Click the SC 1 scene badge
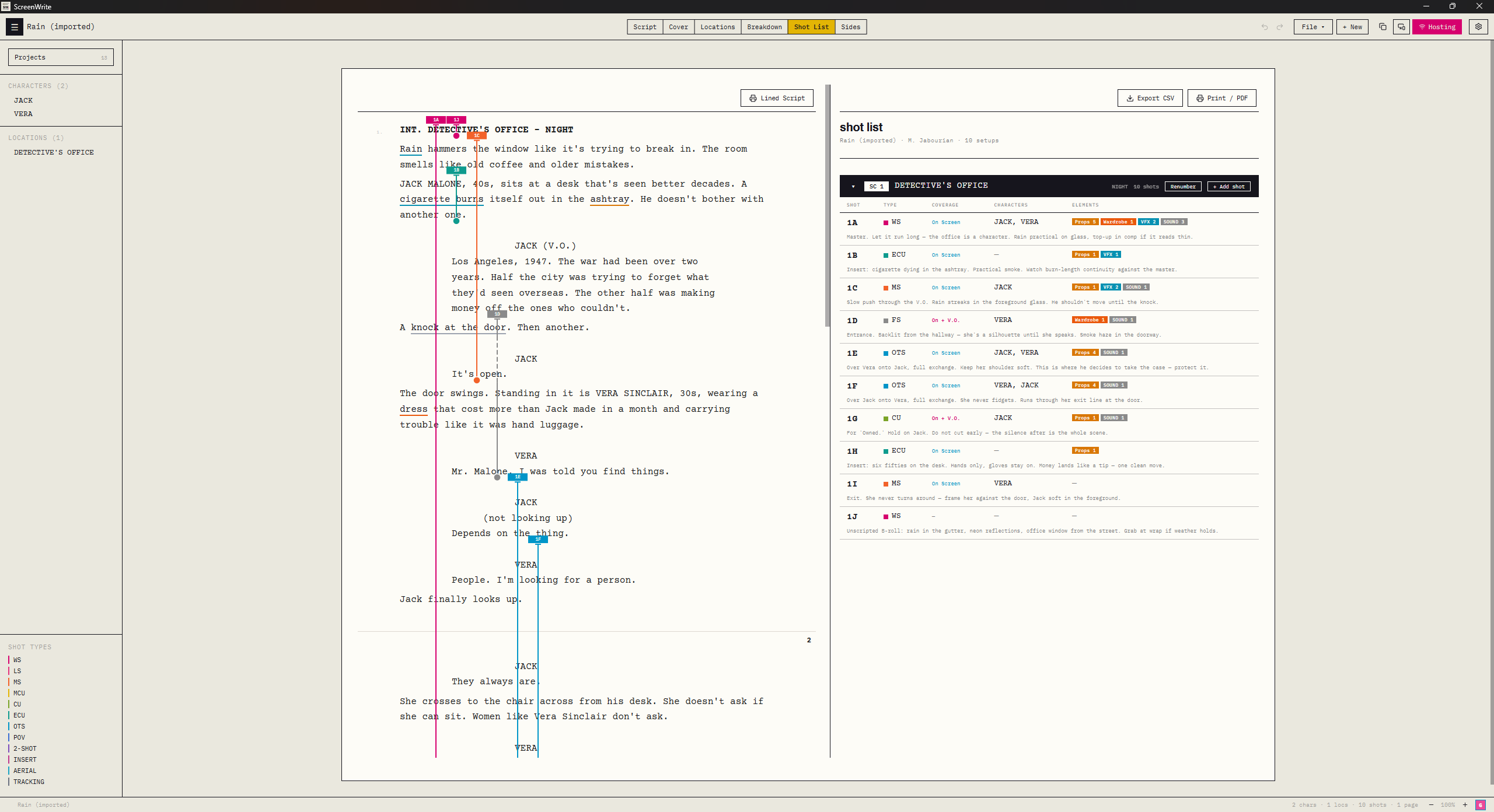 click(877, 186)
